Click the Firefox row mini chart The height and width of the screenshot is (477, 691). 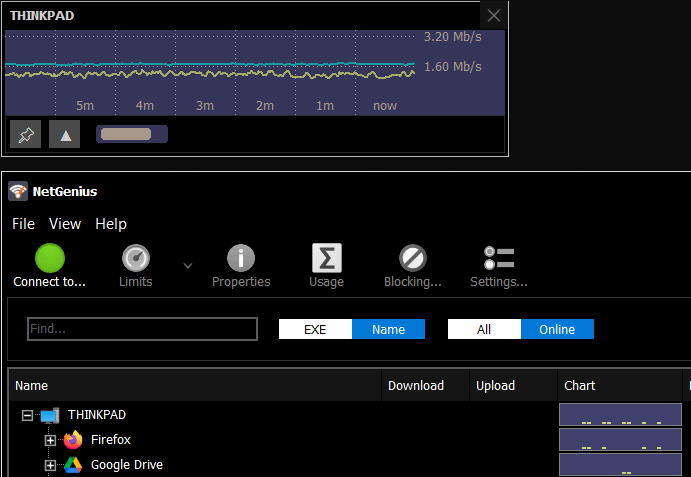click(620, 440)
